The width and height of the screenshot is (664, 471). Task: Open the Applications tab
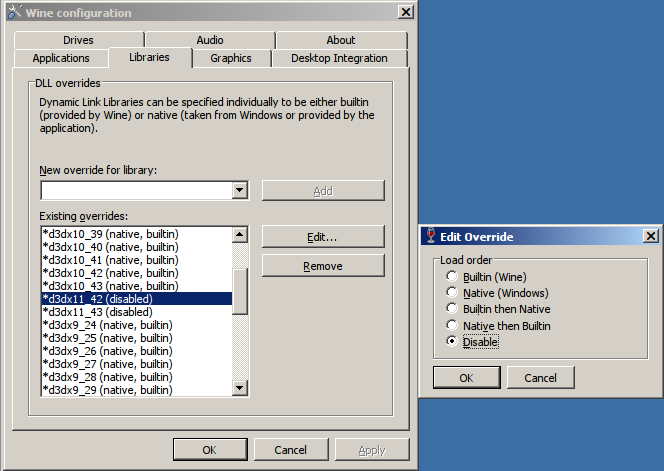pyautogui.click(x=61, y=58)
